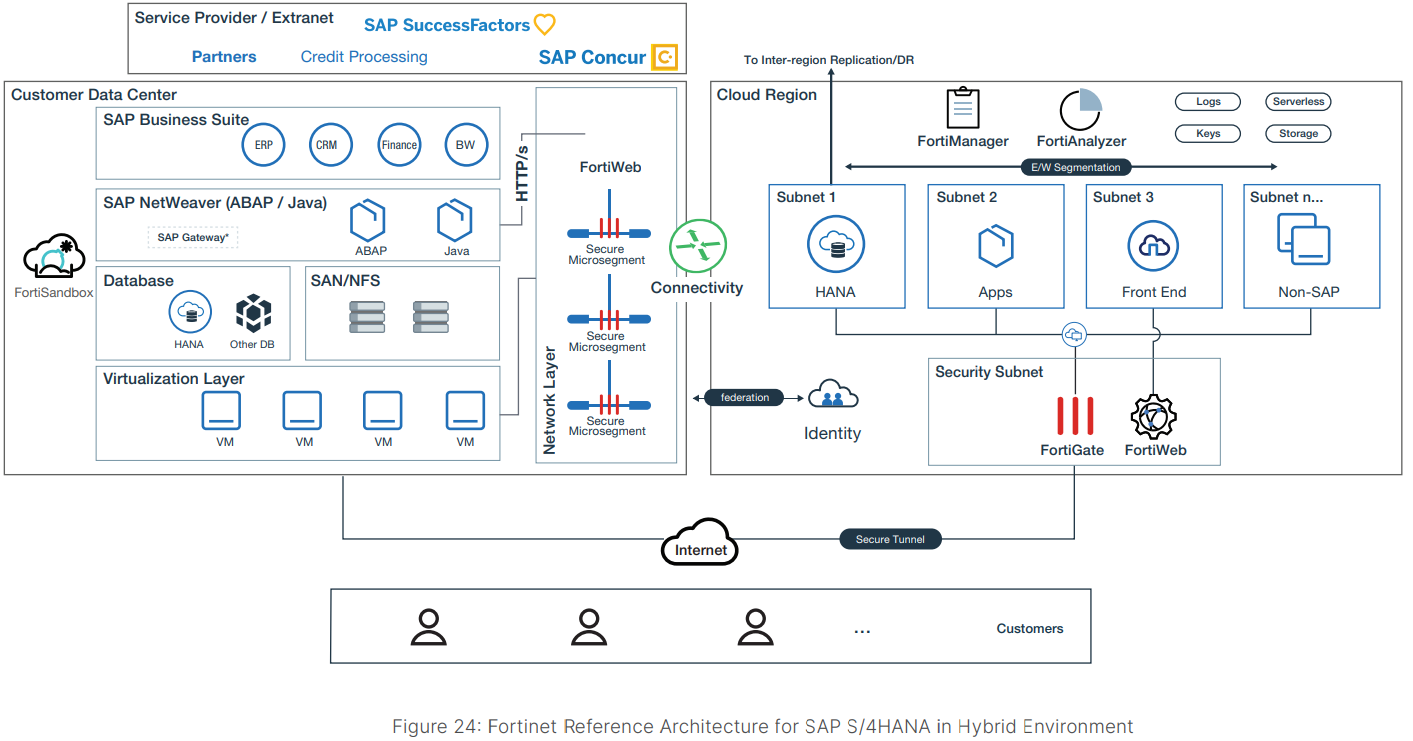Click the FortiManager clipboard icon
This screenshot has height=741, width=1413.
(x=962, y=106)
